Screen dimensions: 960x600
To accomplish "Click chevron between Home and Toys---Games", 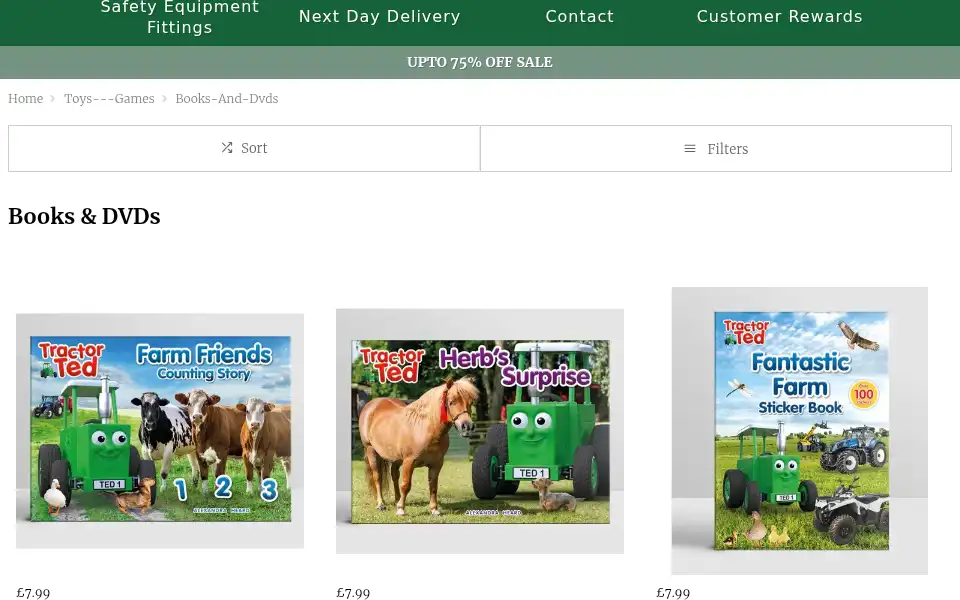I will tap(53, 99).
